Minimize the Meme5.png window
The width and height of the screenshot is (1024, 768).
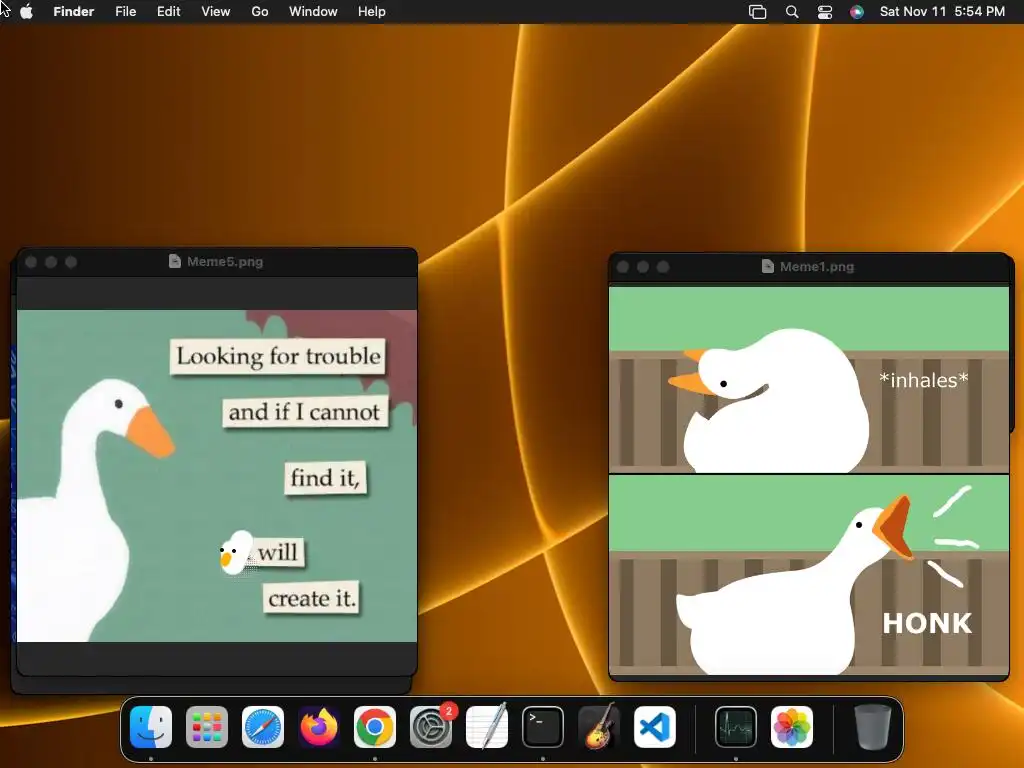click(51, 262)
